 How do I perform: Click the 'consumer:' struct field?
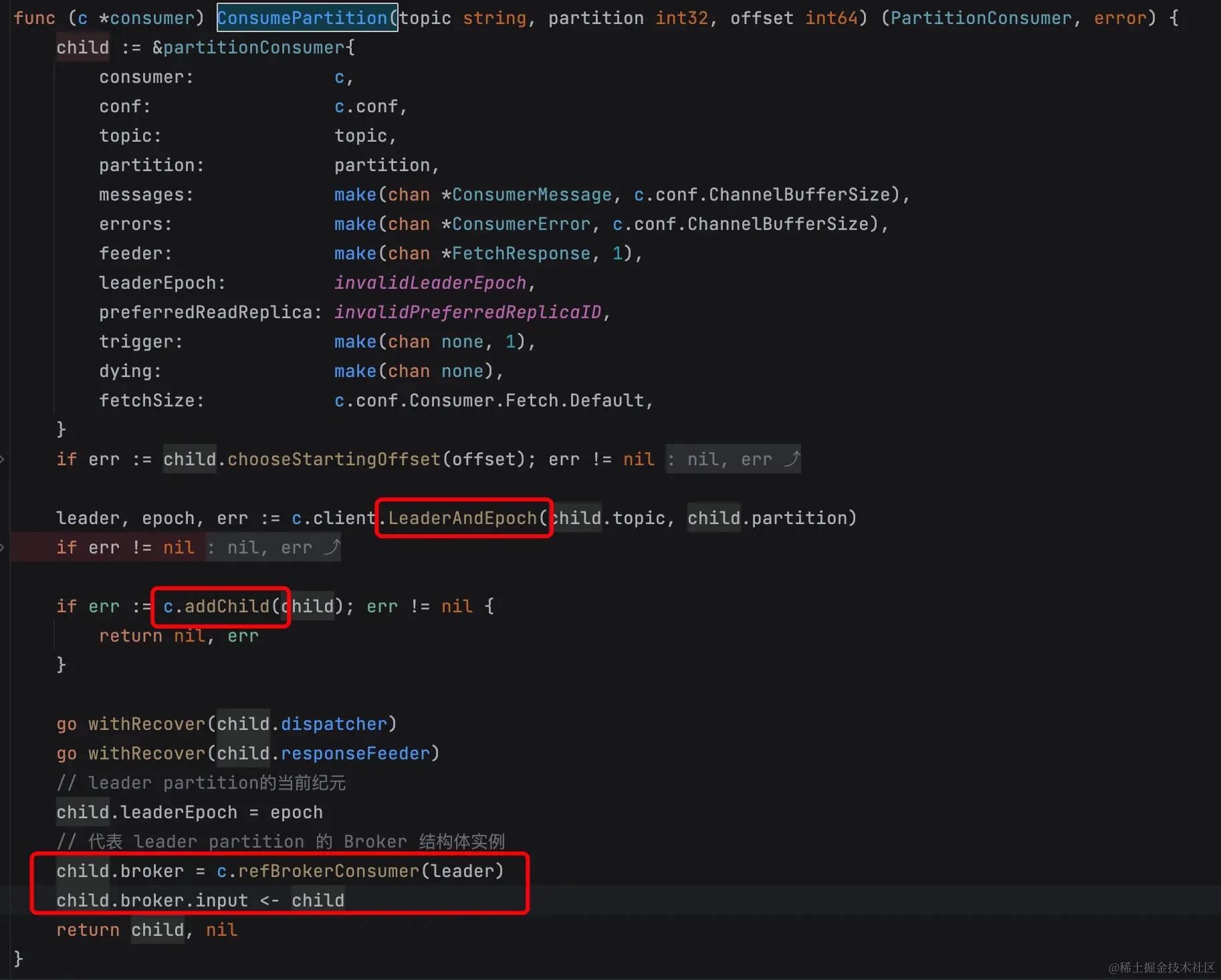pos(146,77)
